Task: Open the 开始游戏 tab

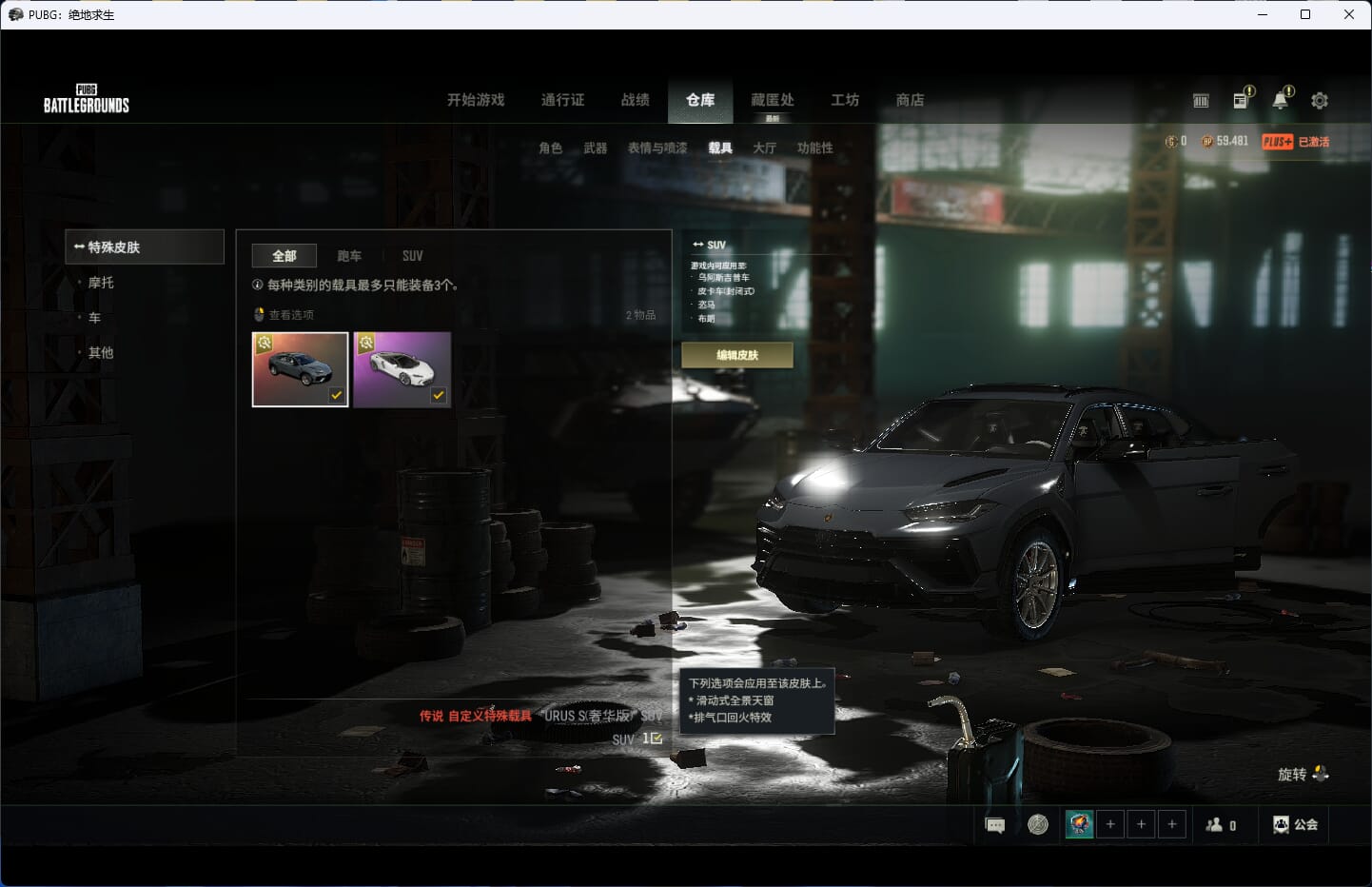Action: (476, 100)
